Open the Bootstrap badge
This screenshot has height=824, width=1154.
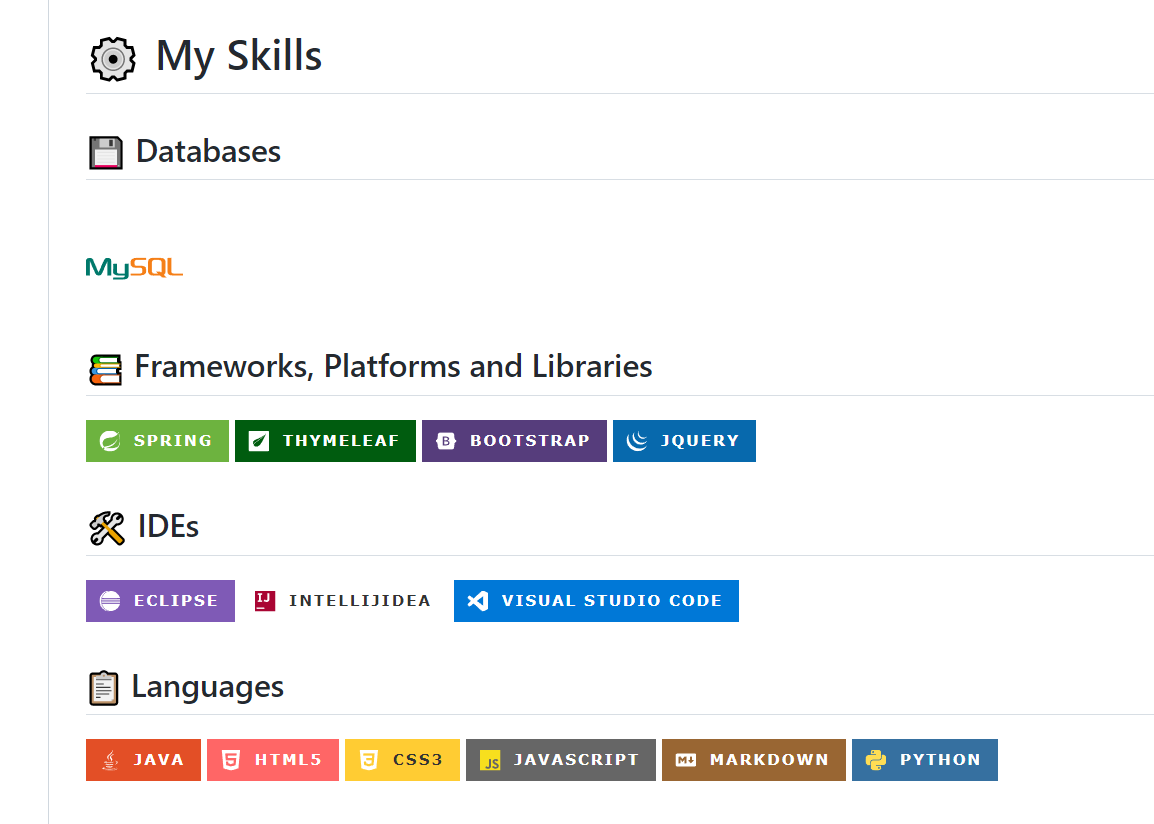pyautogui.click(x=514, y=441)
